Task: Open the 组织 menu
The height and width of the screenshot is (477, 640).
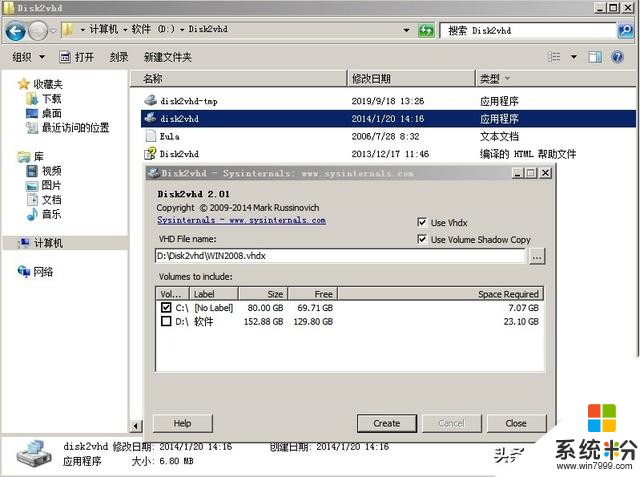Action: pos(28,57)
